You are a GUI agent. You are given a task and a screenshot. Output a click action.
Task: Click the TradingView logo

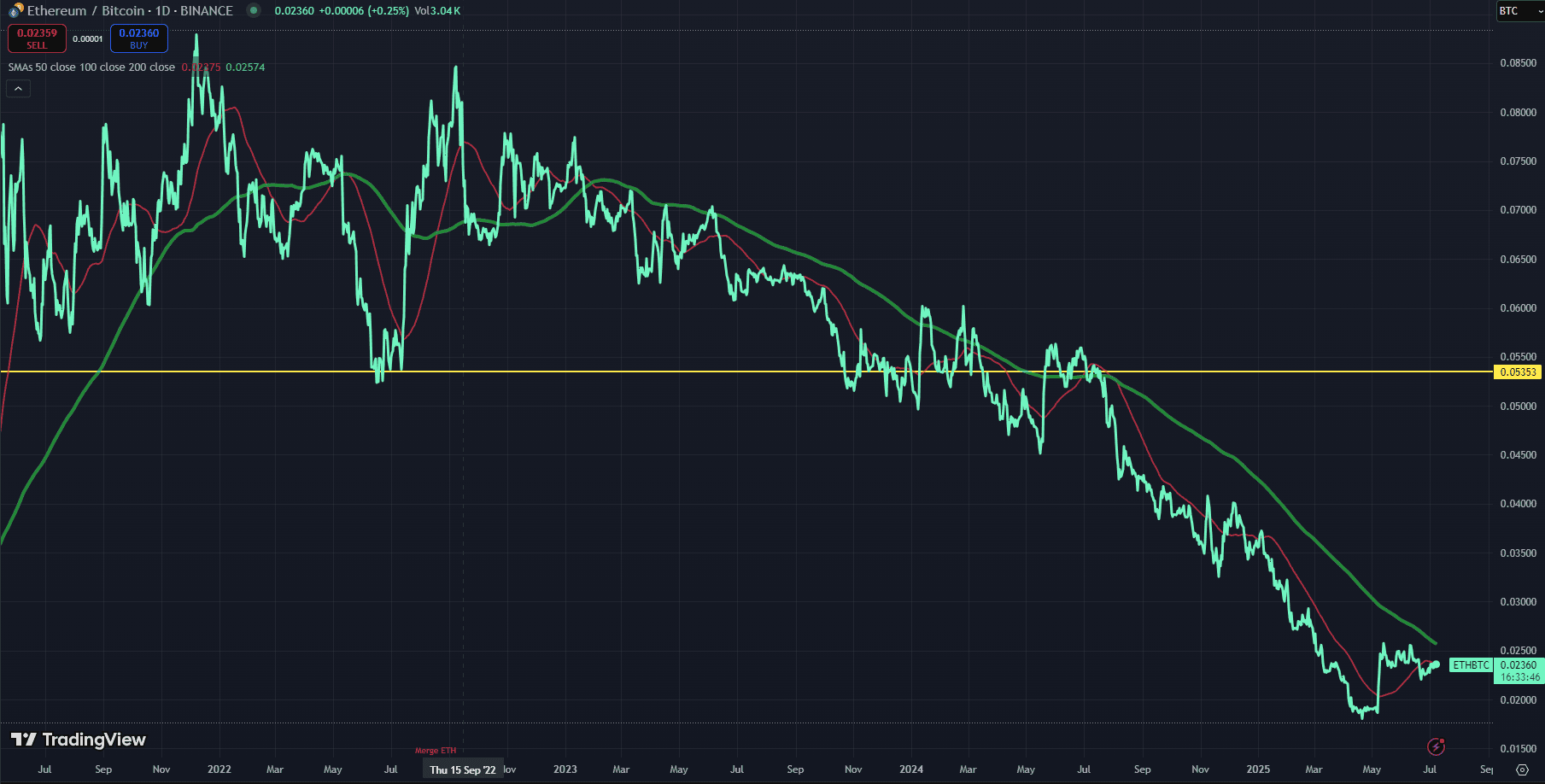pos(78,740)
